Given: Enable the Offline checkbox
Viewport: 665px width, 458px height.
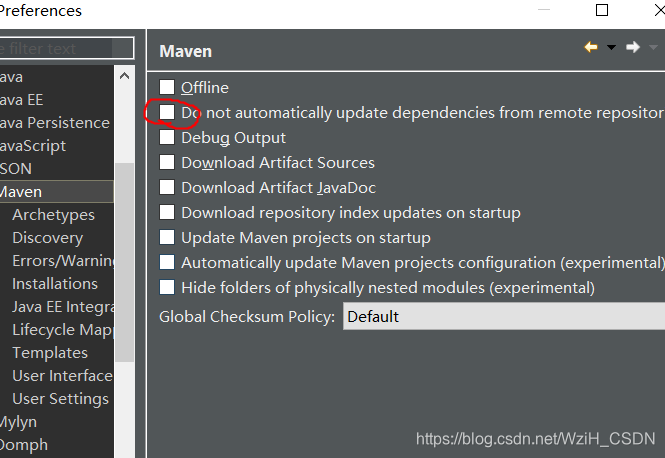Looking at the screenshot, I should [167, 87].
